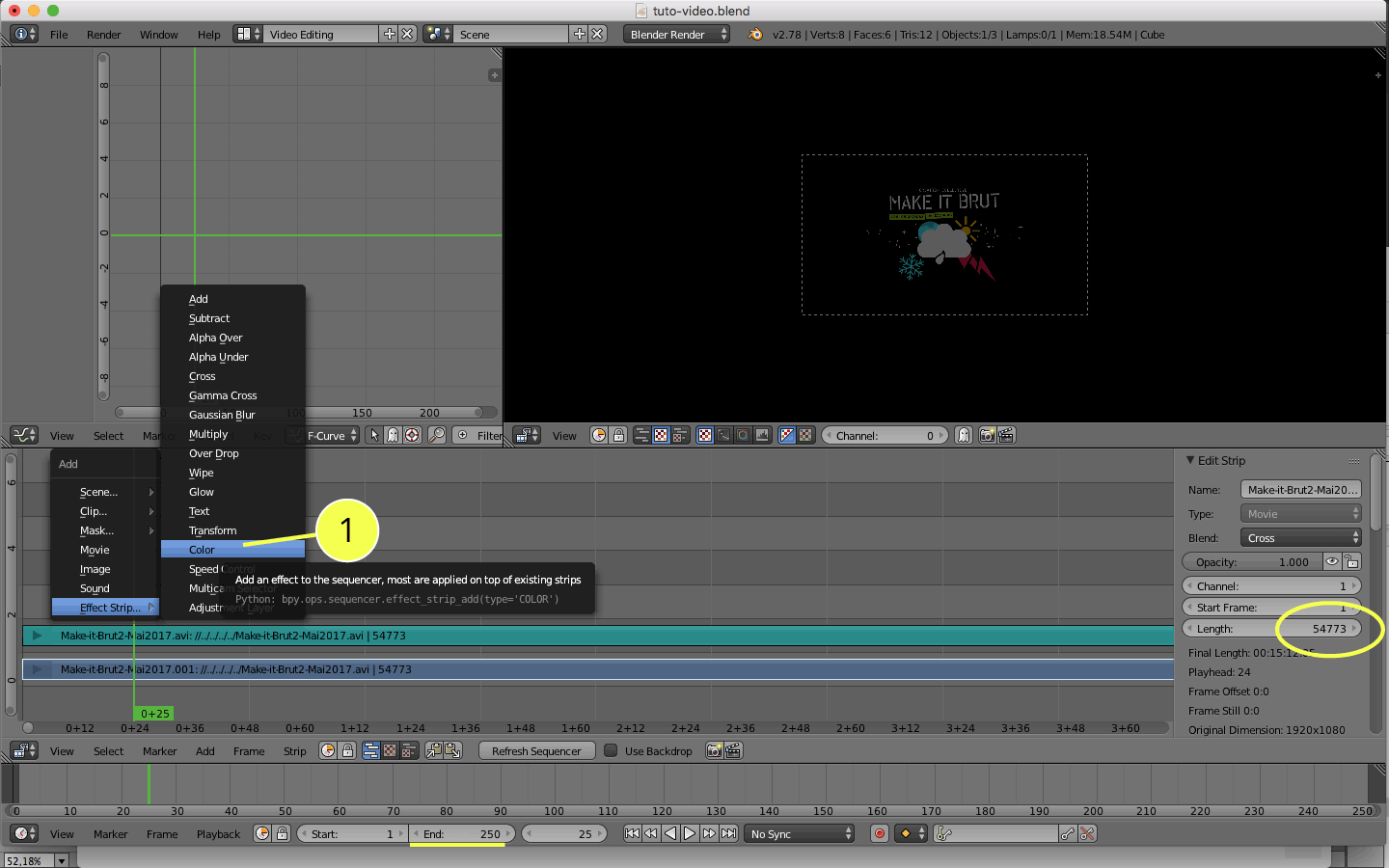Enable the Use Backdrop checkbox
The image size is (1389, 868).
coord(612,750)
